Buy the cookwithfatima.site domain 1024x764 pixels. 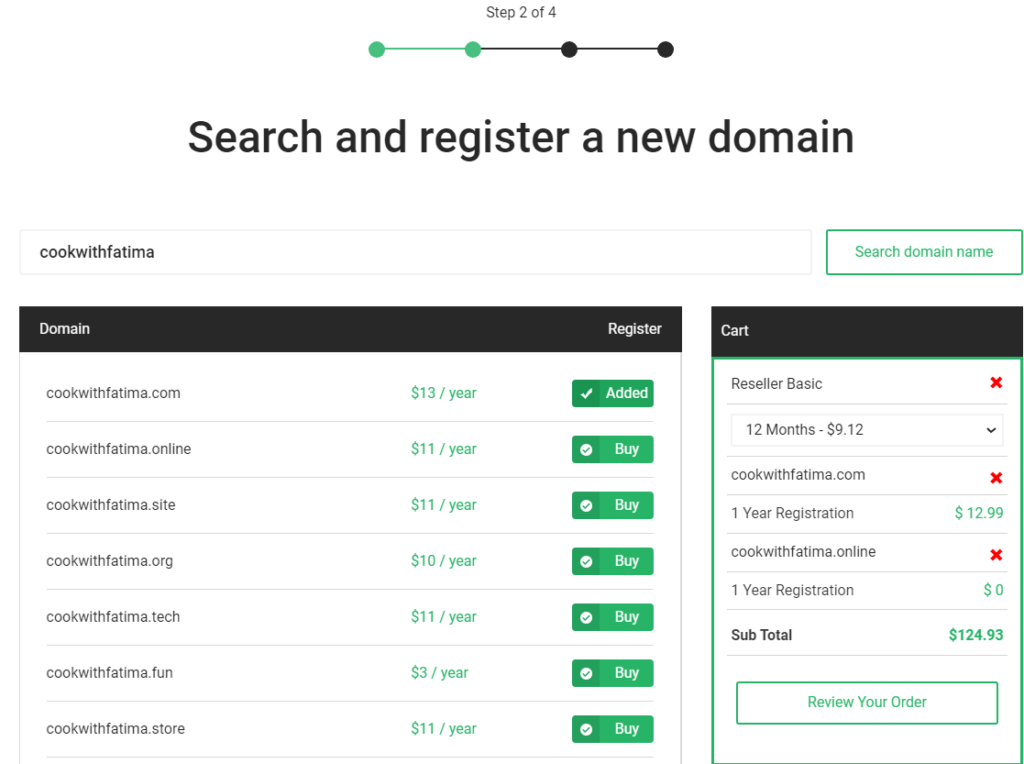[x=612, y=505]
